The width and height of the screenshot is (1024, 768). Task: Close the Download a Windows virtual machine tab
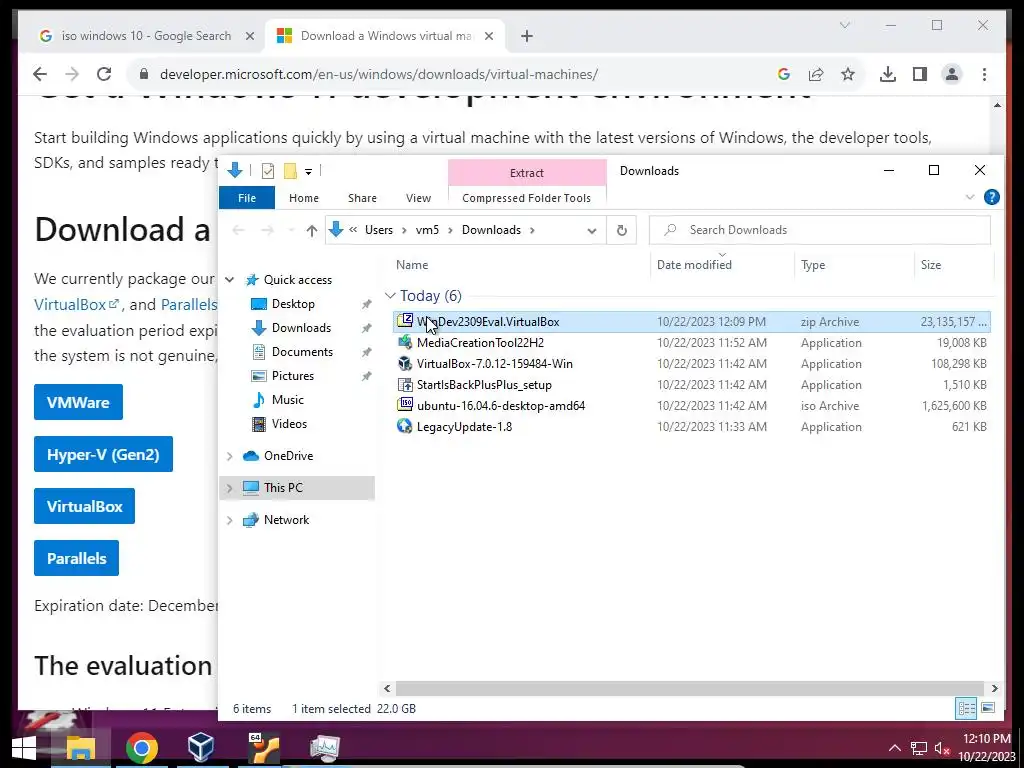(488, 36)
